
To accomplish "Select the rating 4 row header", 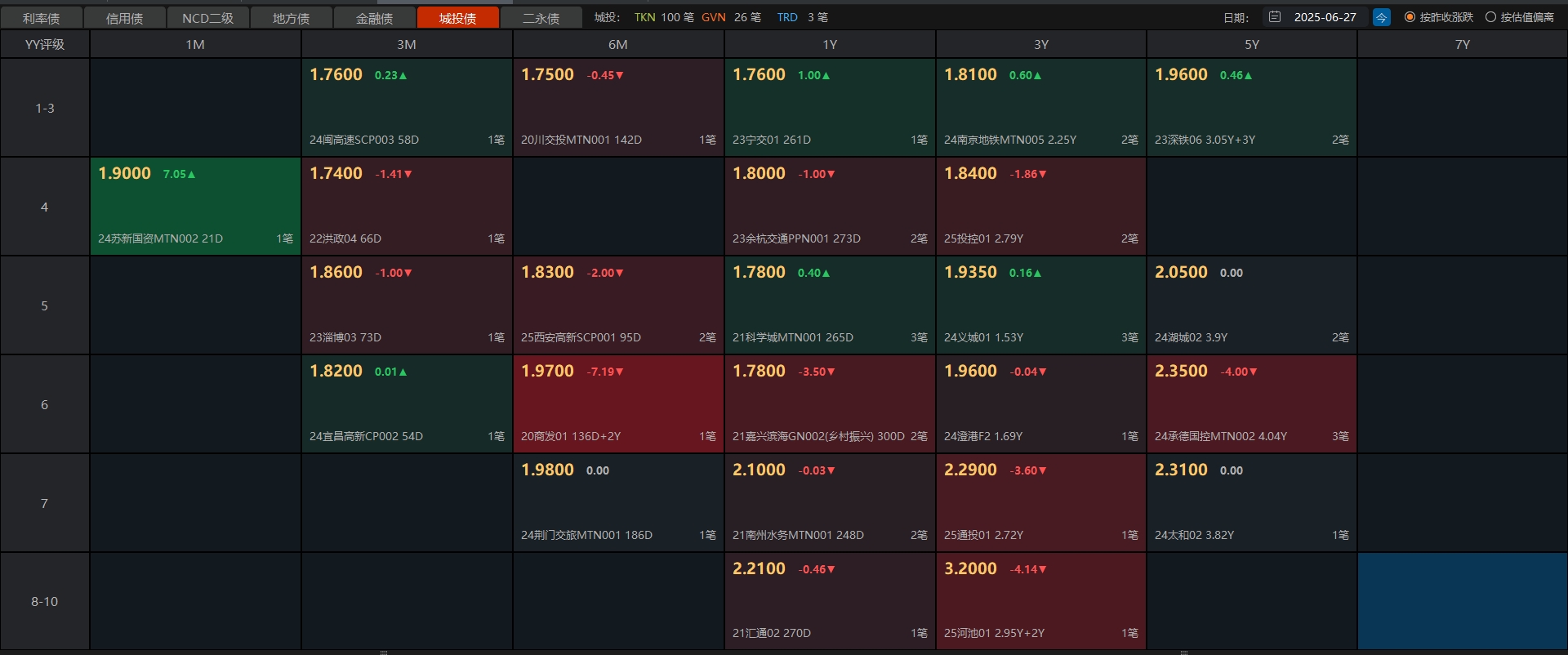I will point(45,207).
